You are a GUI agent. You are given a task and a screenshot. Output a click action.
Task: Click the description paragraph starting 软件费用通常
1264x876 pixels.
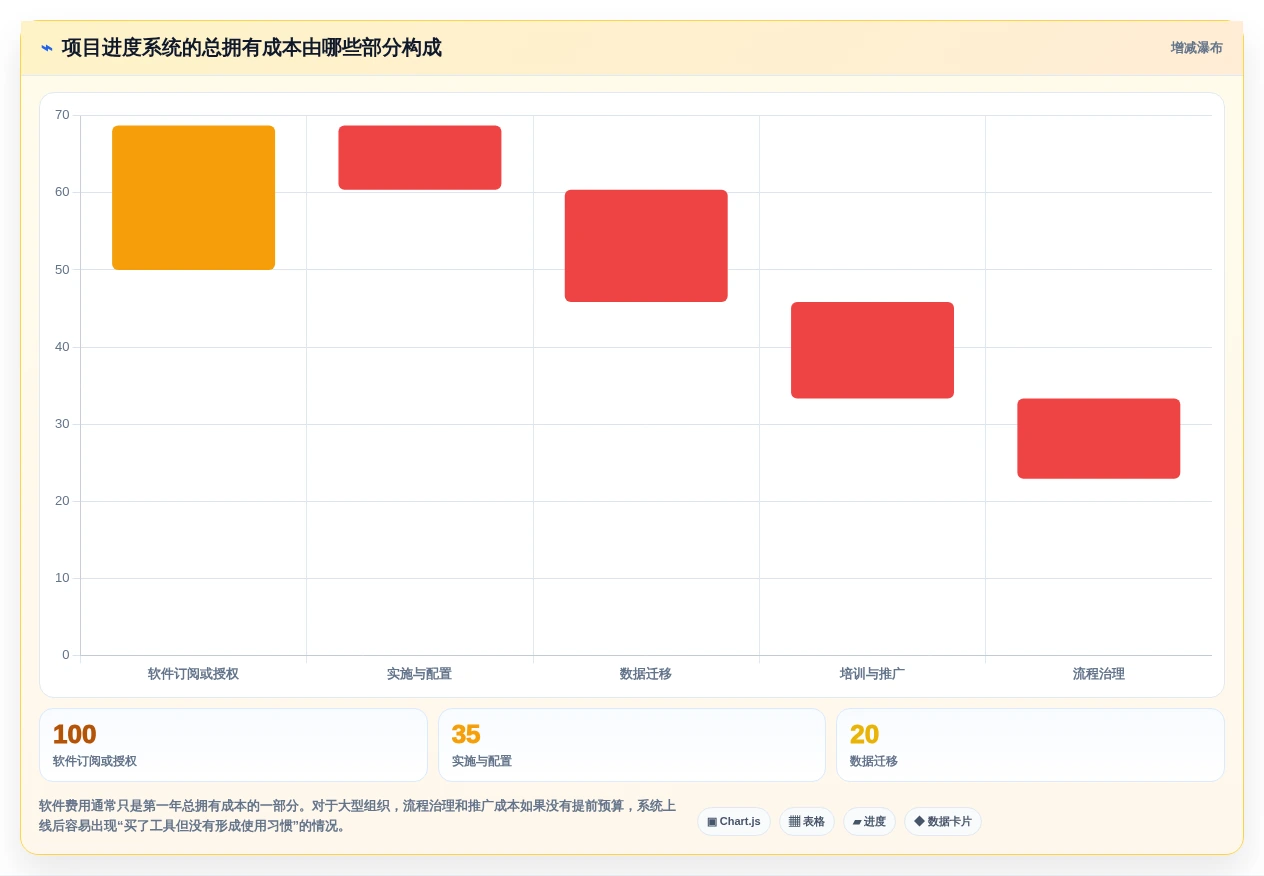tap(358, 816)
